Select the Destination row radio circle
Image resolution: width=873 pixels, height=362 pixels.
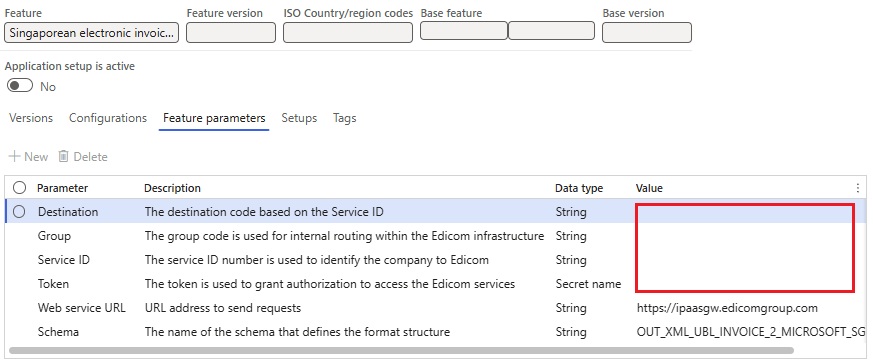tap(19, 212)
